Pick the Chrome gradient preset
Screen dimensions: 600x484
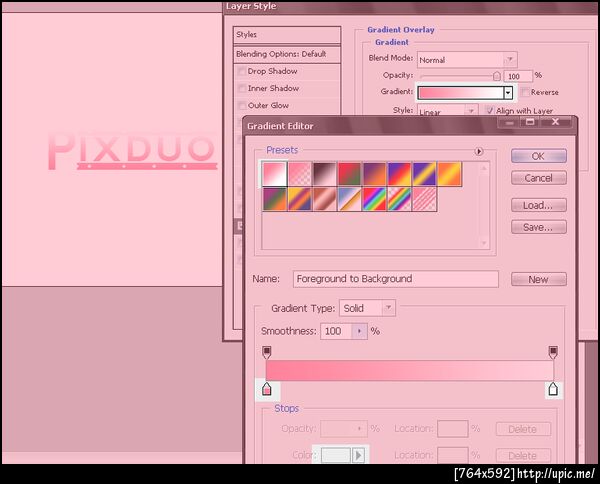349,199
